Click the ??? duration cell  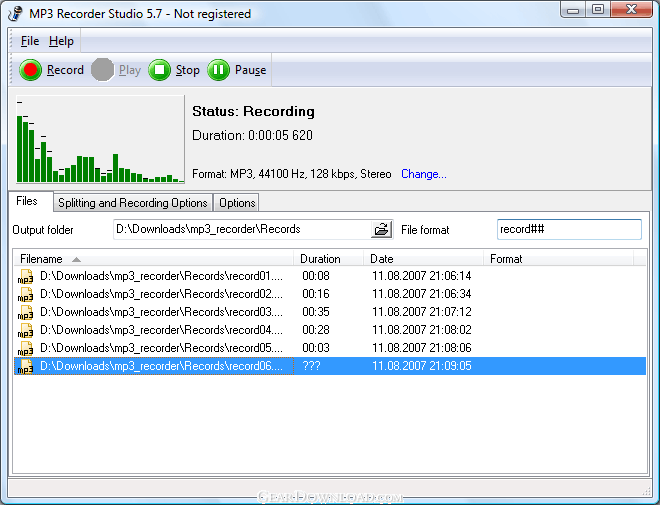[x=311, y=366]
